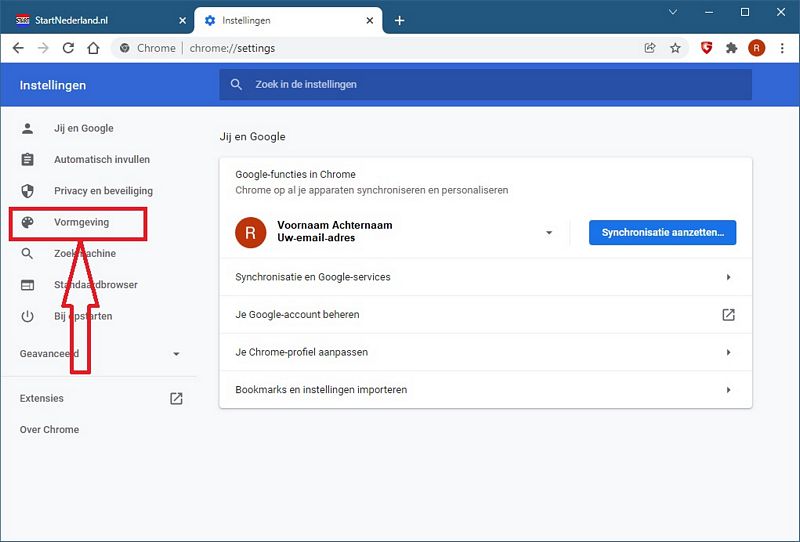Open Bookmarks en instellingen importeren
This screenshot has width=800, height=542.
pos(485,390)
